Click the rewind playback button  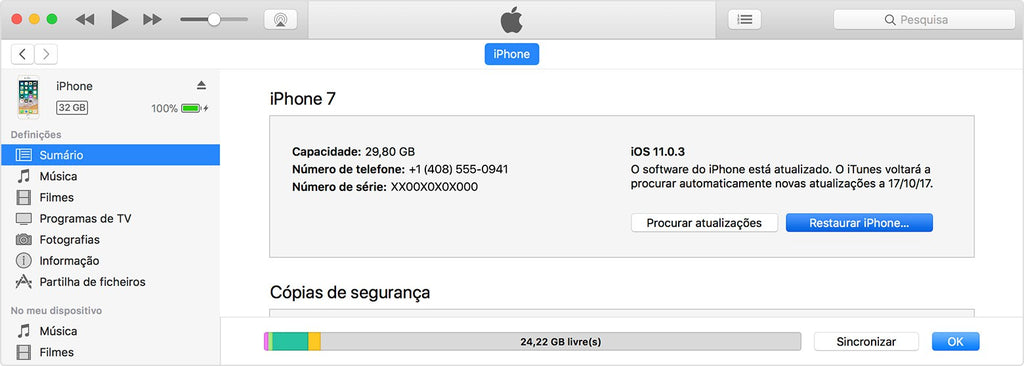click(x=85, y=20)
